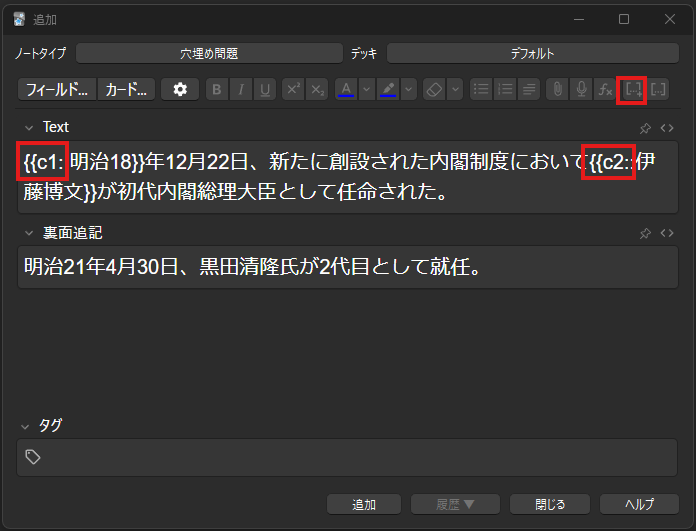The image size is (696, 531).
Task: Open text alignment options
Action: coord(529,89)
